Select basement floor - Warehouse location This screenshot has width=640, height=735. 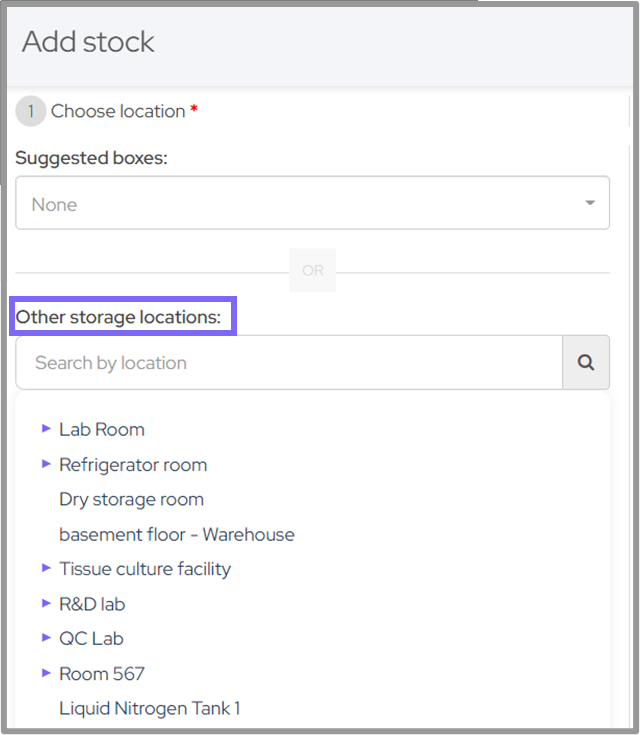click(x=177, y=534)
